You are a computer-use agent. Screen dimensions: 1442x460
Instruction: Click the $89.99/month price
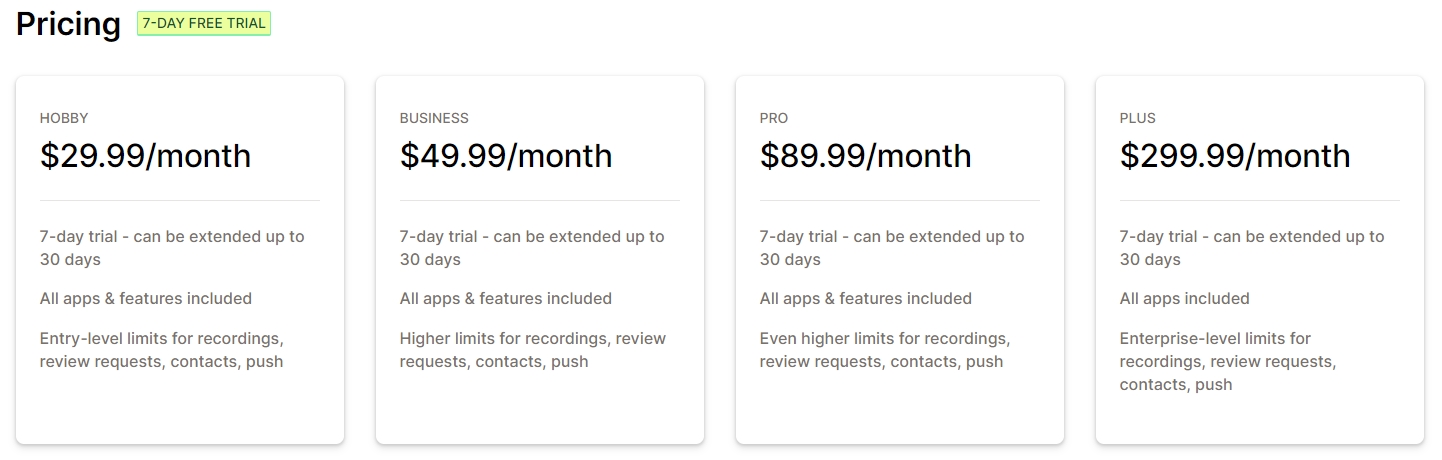[865, 156]
